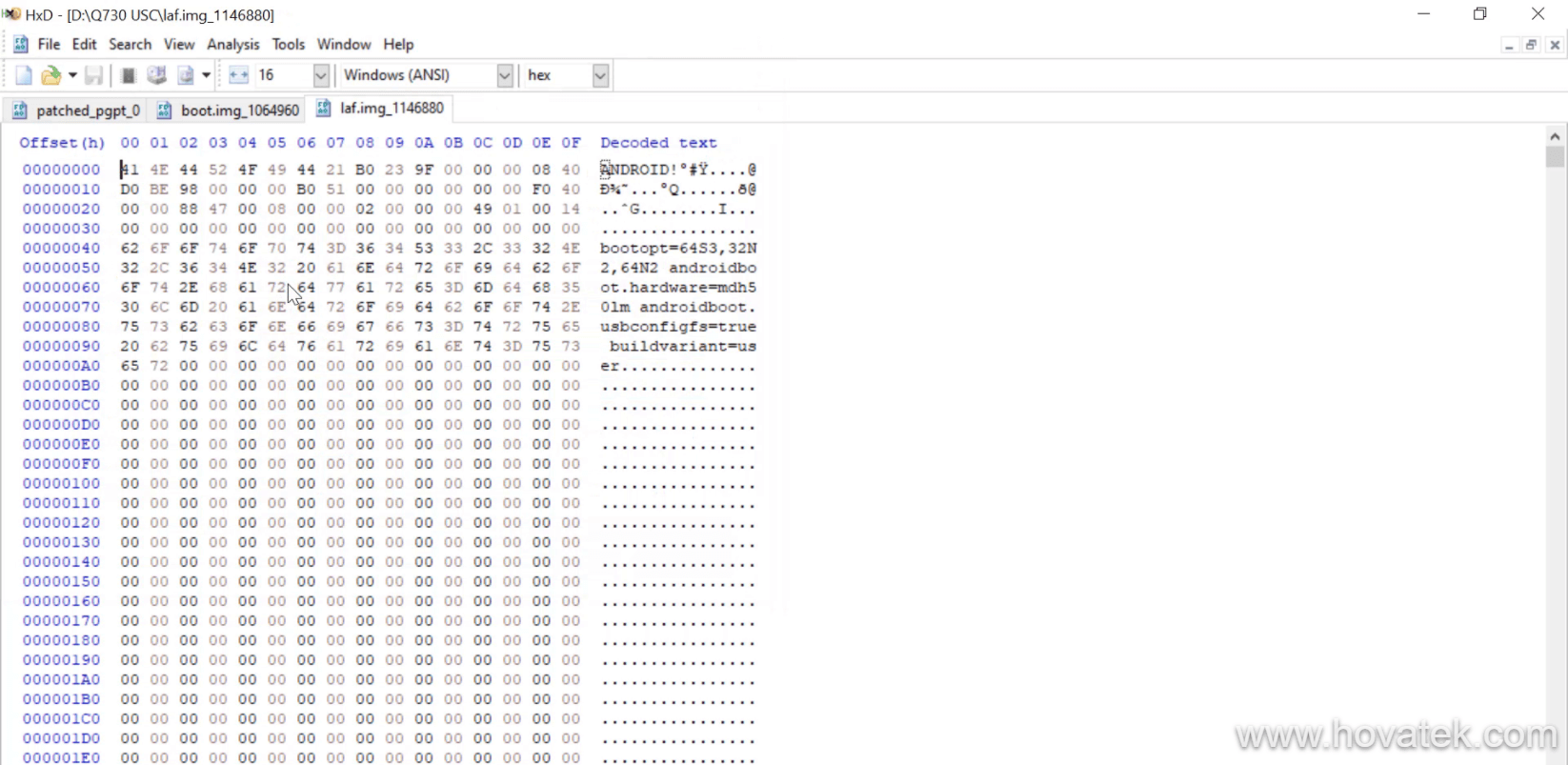Open main memory (RAM chip) icon
1568x765 pixels.
pos(129,75)
